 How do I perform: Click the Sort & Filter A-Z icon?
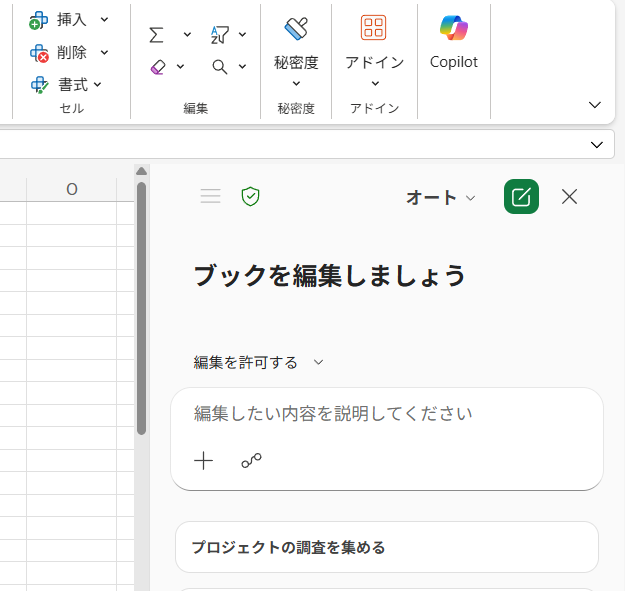pos(220,35)
